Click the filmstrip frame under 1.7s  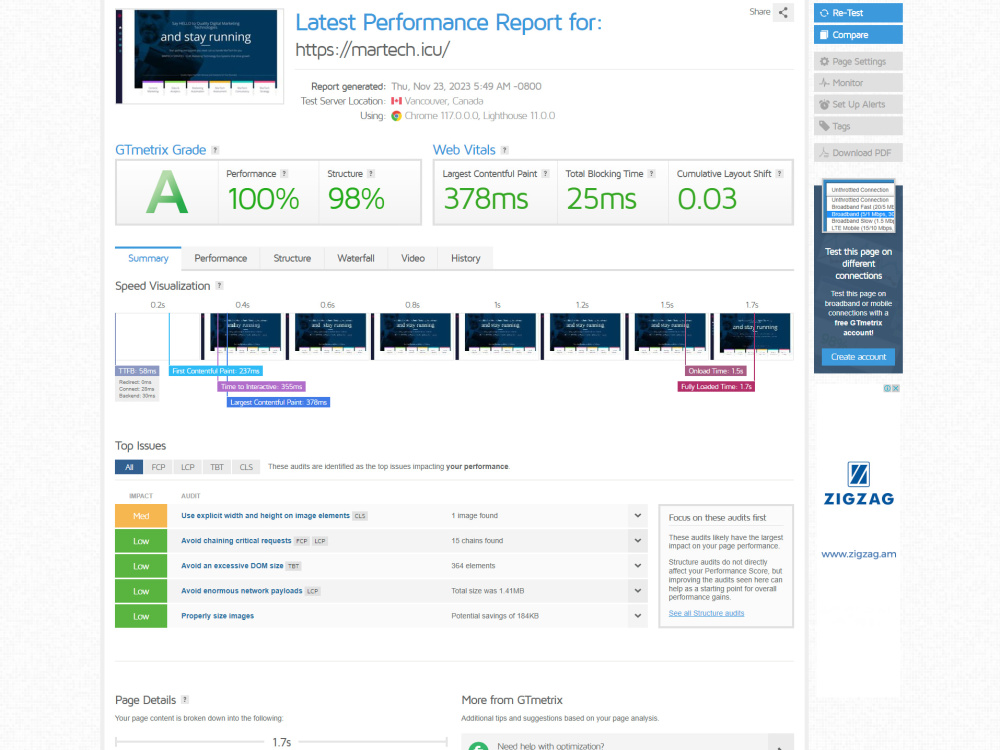pyautogui.click(x=753, y=336)
